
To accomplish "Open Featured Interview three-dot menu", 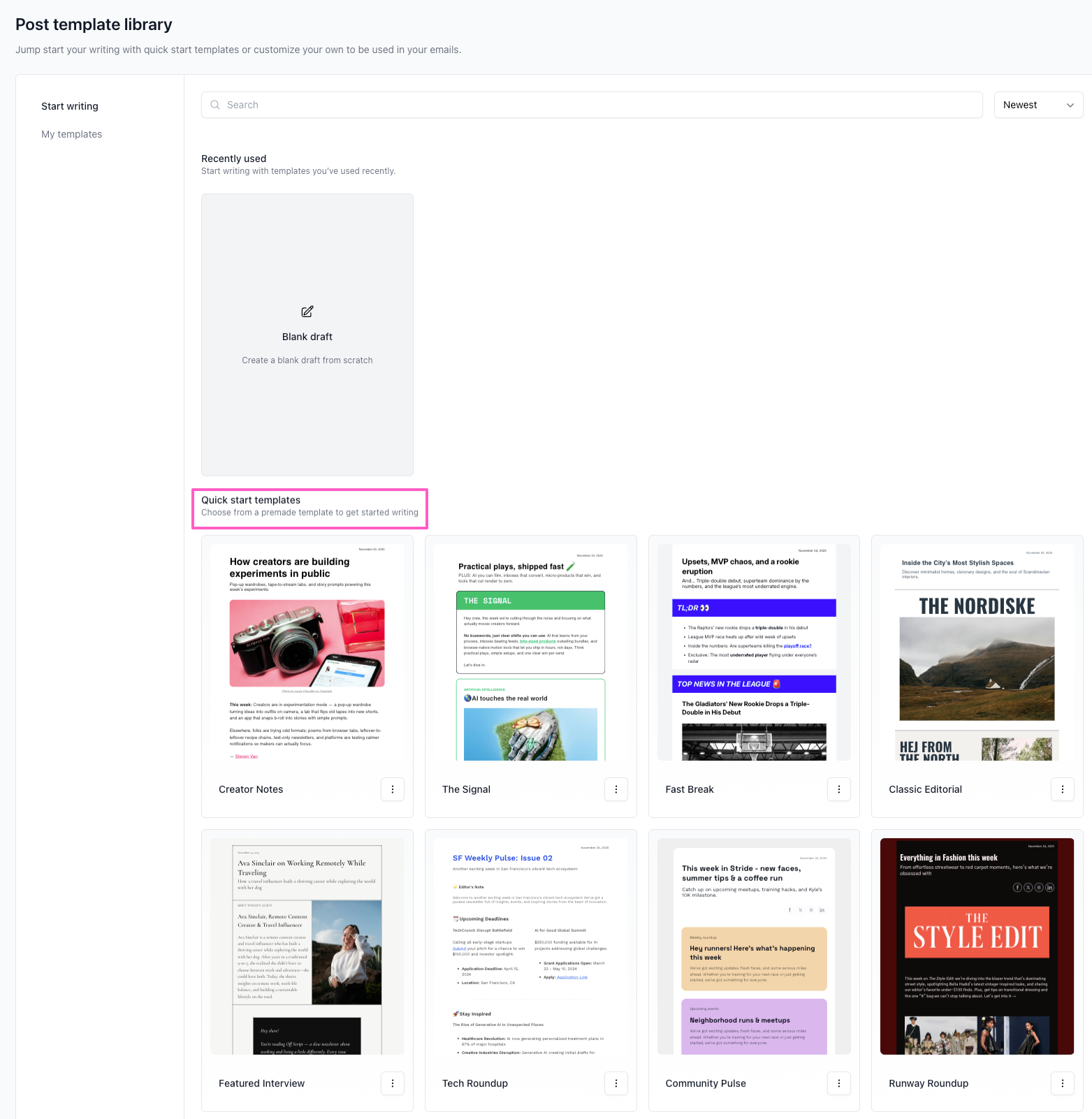I will pyautogui.click(x=392, y=1083).
